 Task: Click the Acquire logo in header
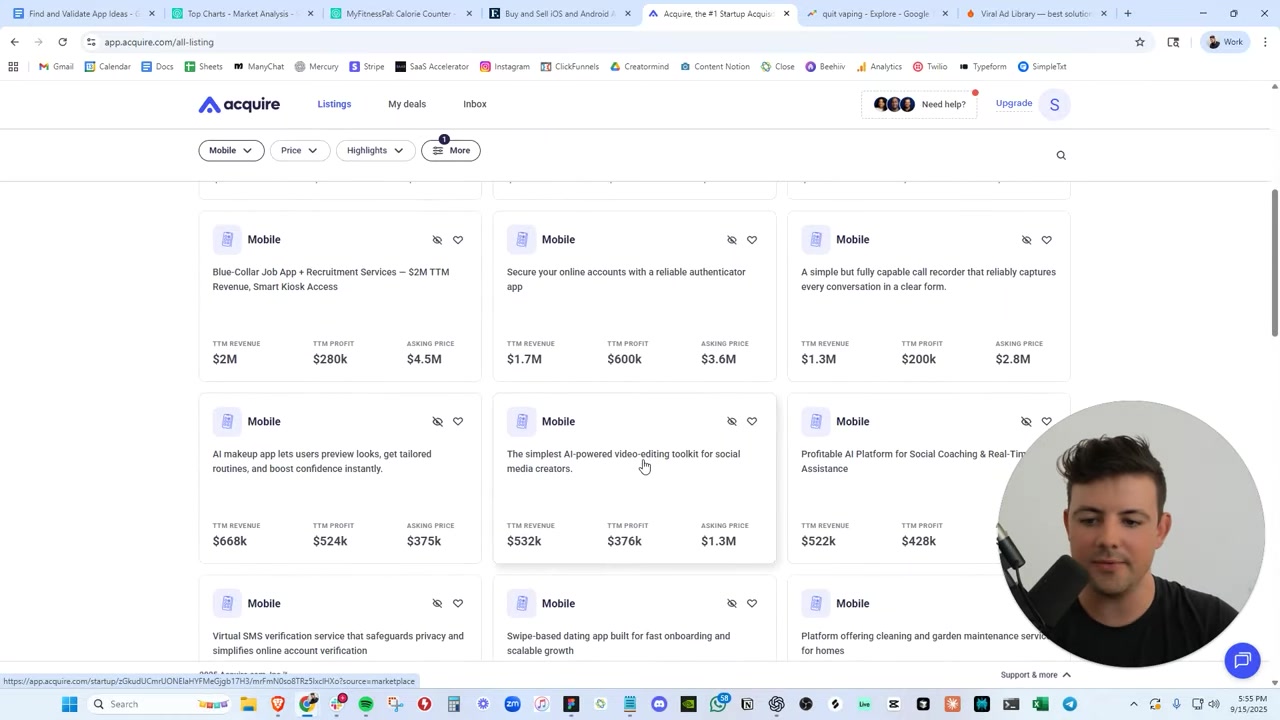click(x=239, y=104)
